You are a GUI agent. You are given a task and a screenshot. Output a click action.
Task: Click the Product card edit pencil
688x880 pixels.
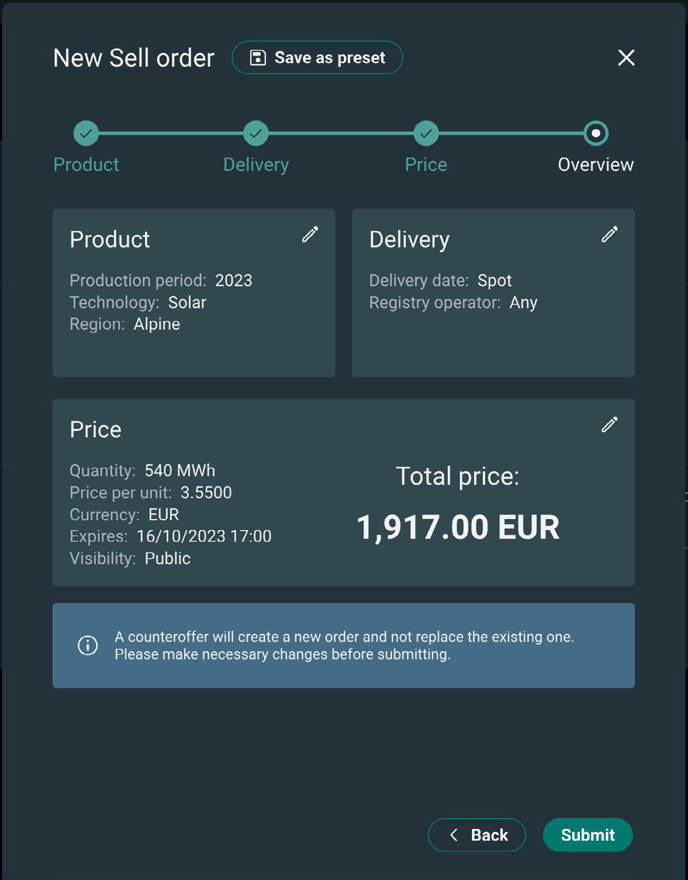tap(310, 234)
